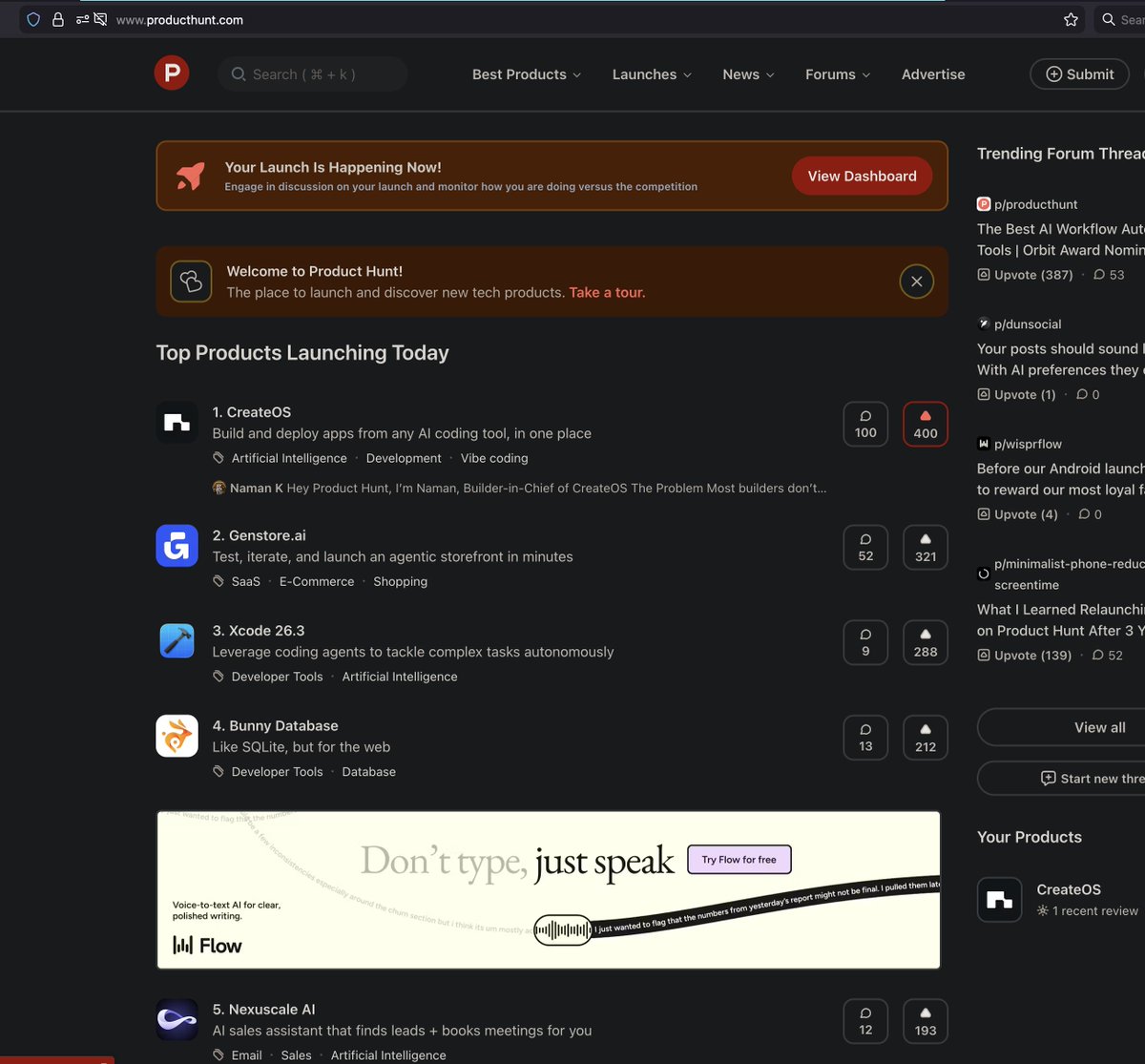Bookmark page with browser star icon
The height and width of the screenshot is (1064, 1145).
tap(1071, 19)
